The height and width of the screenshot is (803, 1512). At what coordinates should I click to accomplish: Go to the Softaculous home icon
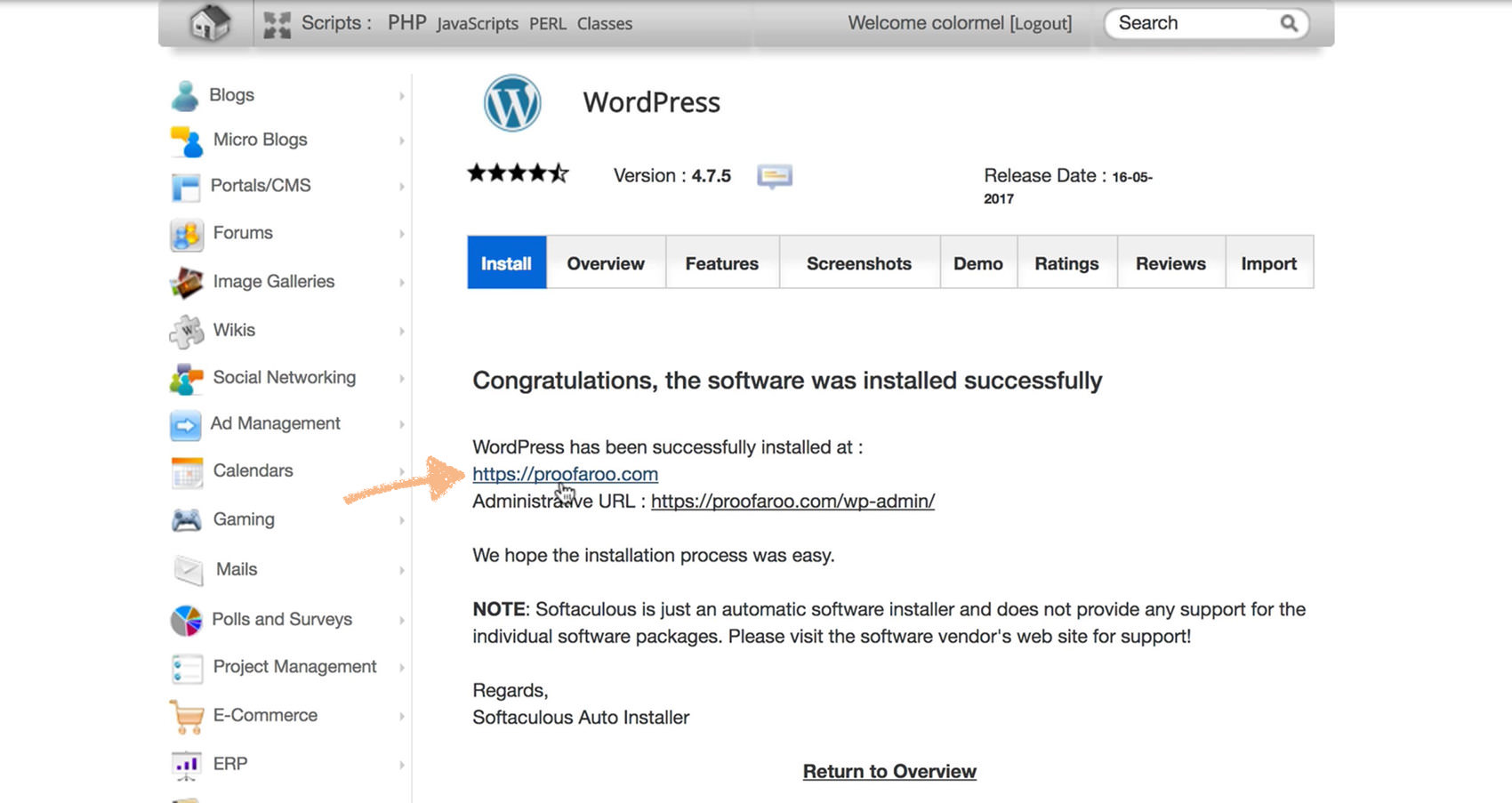point(210,22)
